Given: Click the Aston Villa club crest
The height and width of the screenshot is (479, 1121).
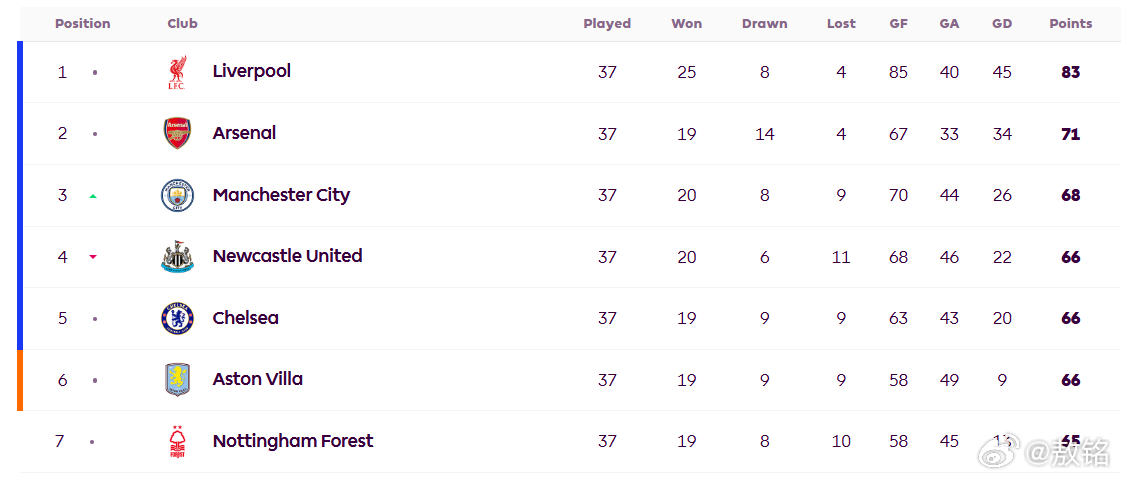Looking at the screenshot, I should pyautogui.click(x=177, y=380).
